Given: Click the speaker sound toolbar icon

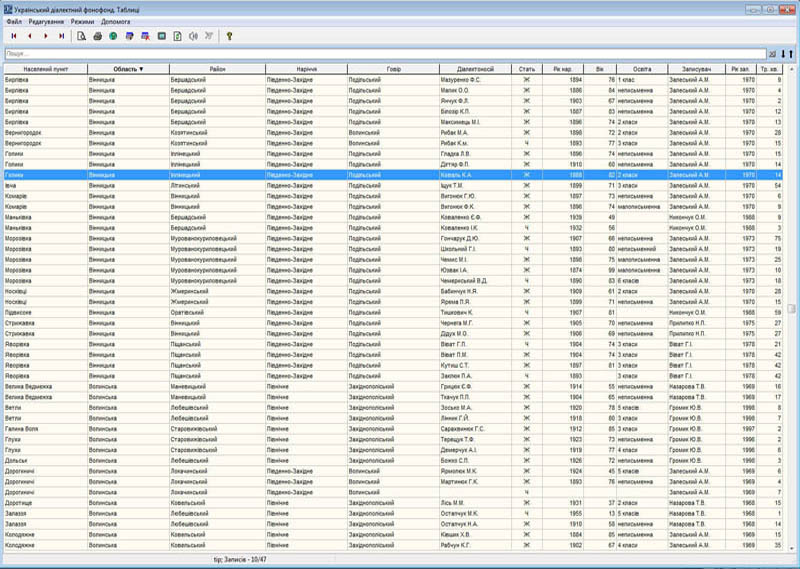Looking at the screenshot, I should [193, 36].
